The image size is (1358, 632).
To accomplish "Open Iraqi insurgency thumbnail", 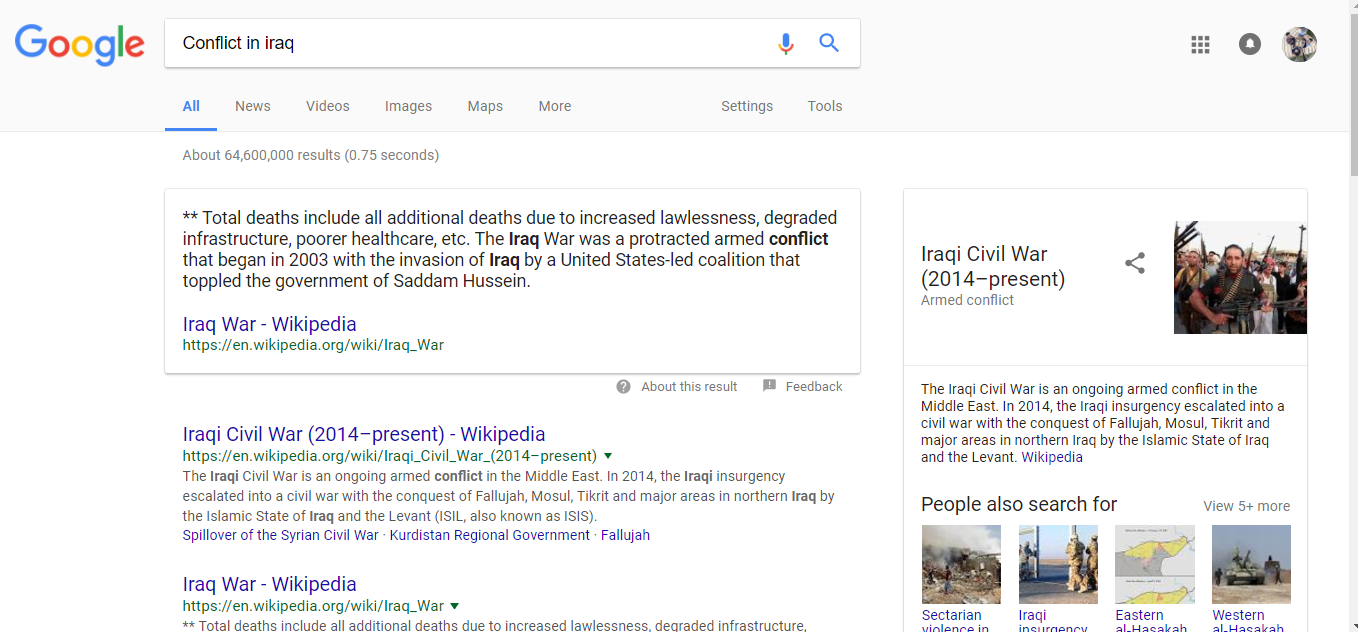I will pyautogui.click(x=1058, y=564).
